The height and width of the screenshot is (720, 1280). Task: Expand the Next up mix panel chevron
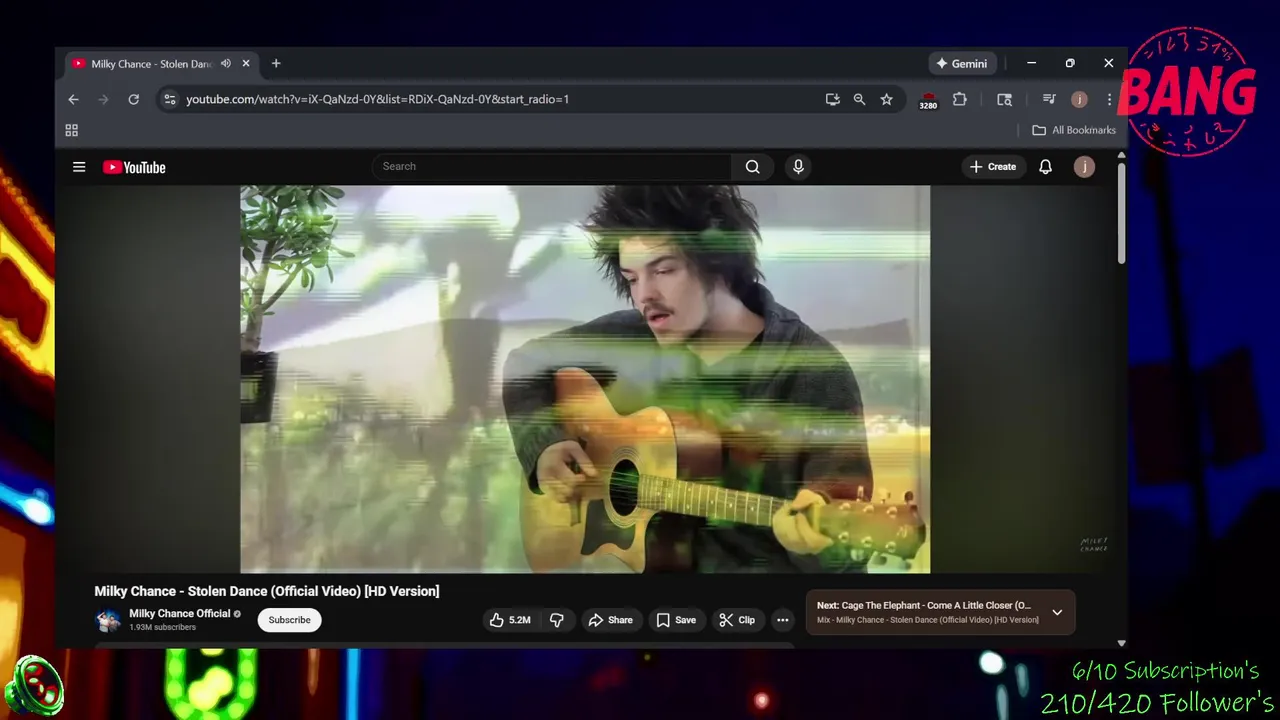click(1057, 612)
